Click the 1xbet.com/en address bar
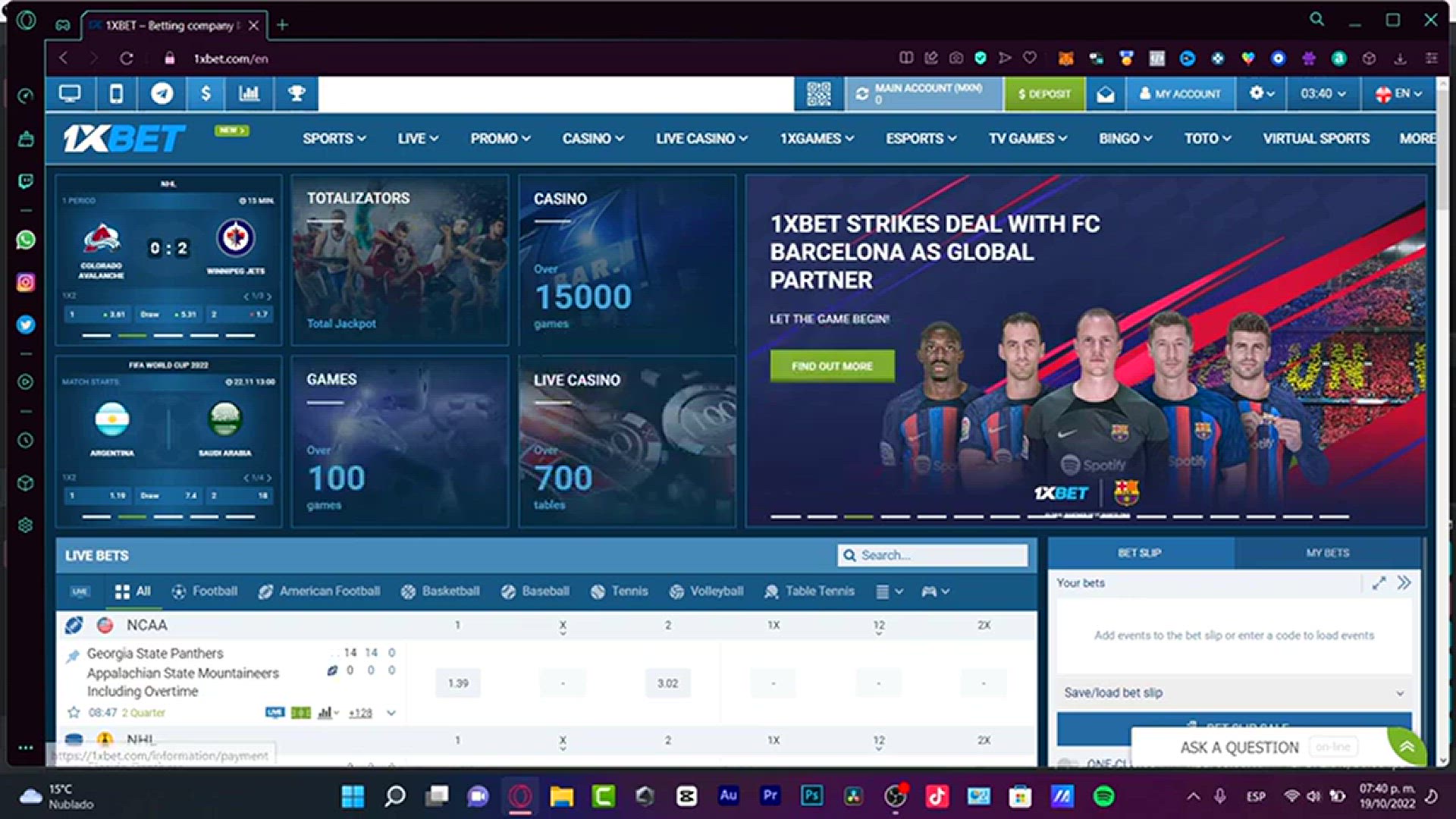Screen dimensions: 1456x819 [x=231, y=58]
